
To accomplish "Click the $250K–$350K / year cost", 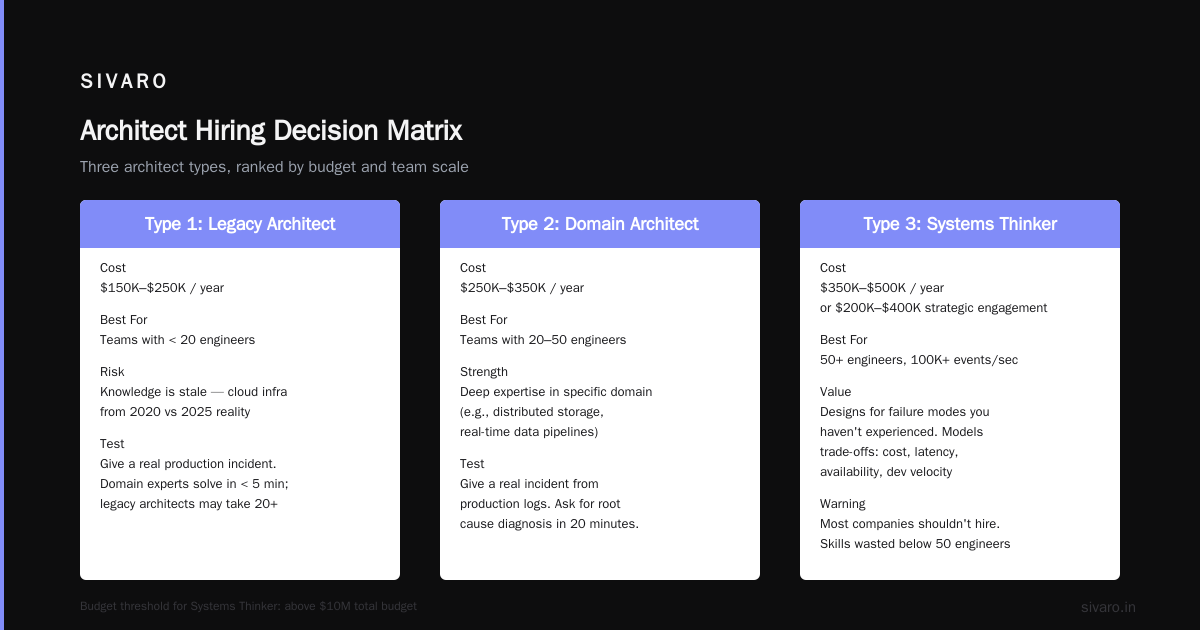I will [522, 288].
